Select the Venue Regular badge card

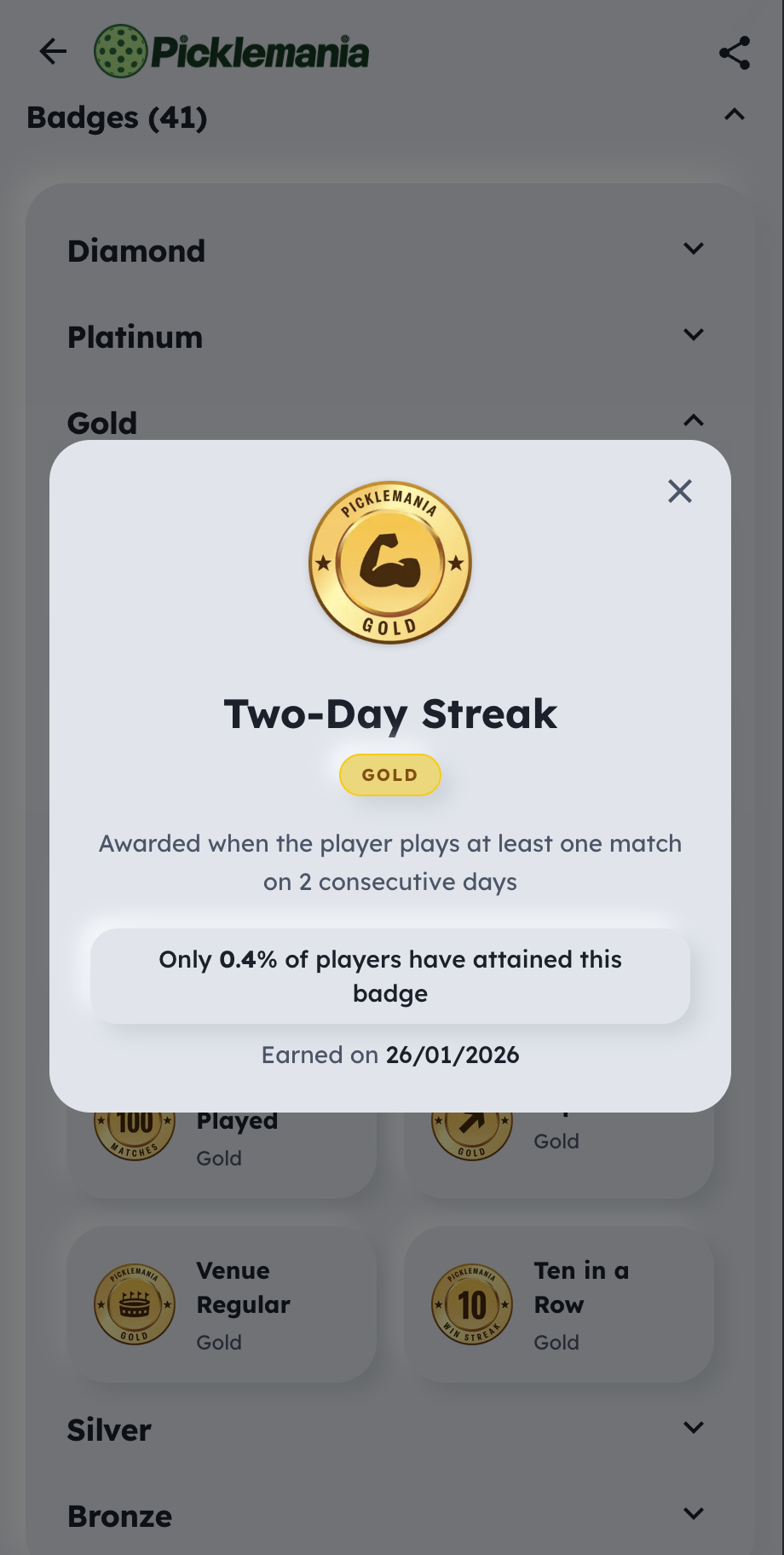pyautogui.click(x=221, y=1304)
